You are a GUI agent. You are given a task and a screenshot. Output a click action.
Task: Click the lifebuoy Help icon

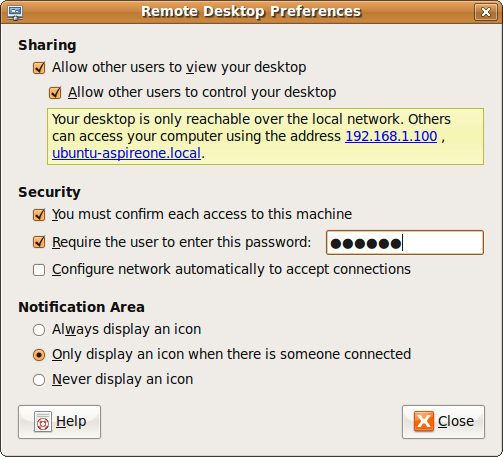[x=43, y=421]
